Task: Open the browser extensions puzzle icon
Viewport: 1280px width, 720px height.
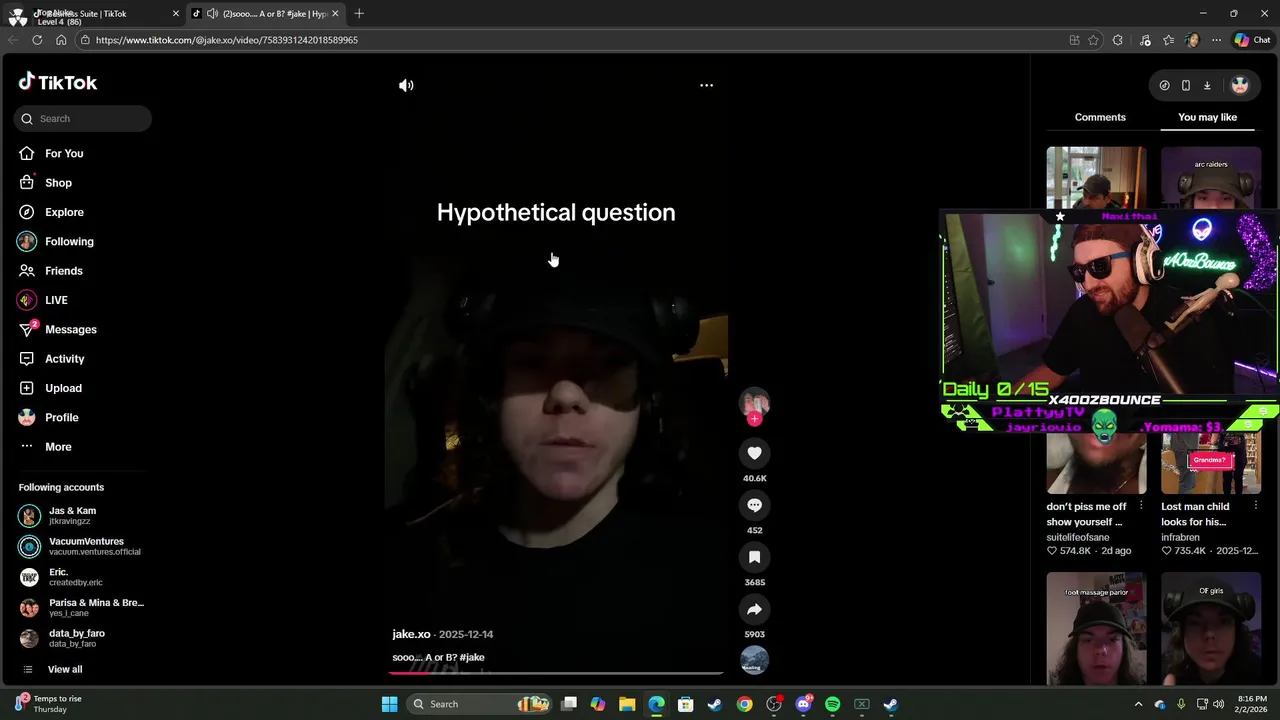Action: pyautogui.click(x=1117, y=40)
